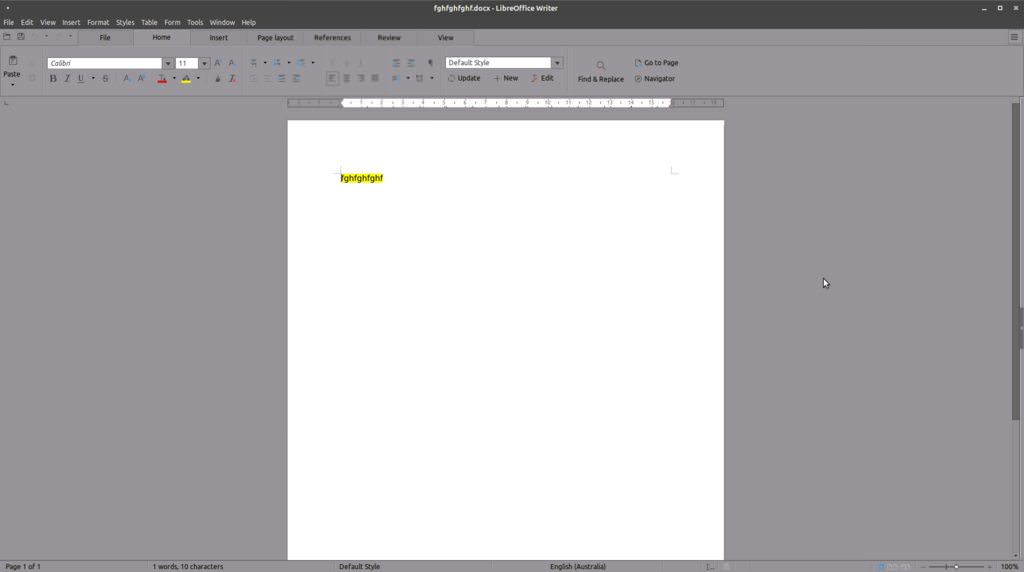Toggle Bold formatting

click(53, 78)
